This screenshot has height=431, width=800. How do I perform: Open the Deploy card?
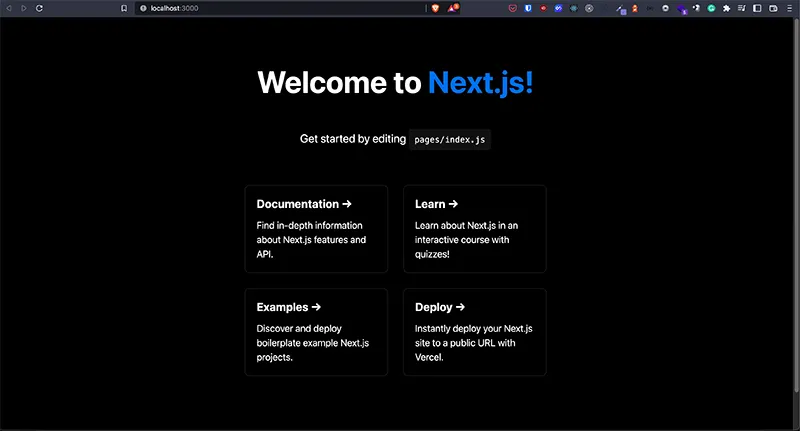click(x=474, y=332)
